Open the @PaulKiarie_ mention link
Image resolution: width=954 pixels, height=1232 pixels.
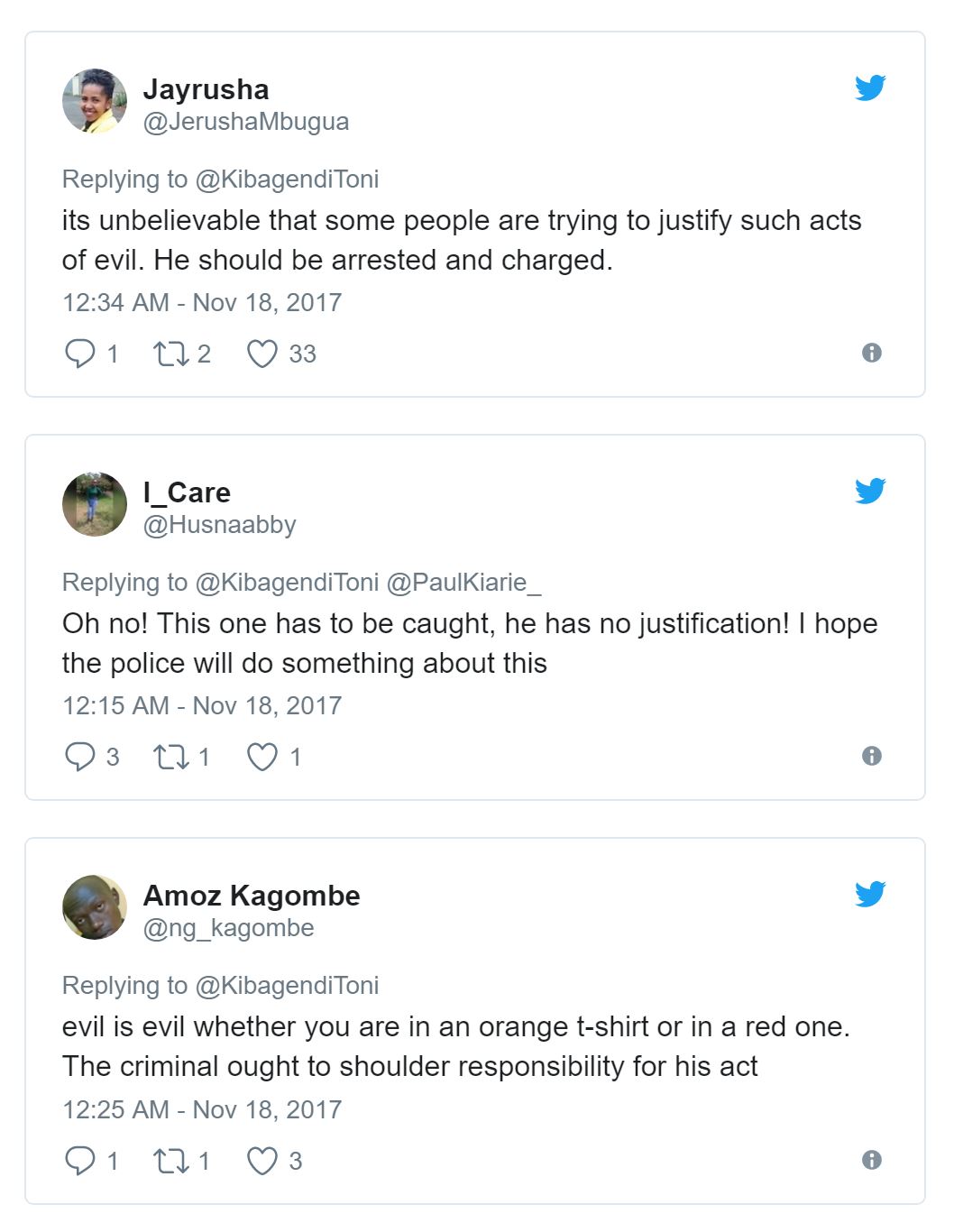click(463, 583)
